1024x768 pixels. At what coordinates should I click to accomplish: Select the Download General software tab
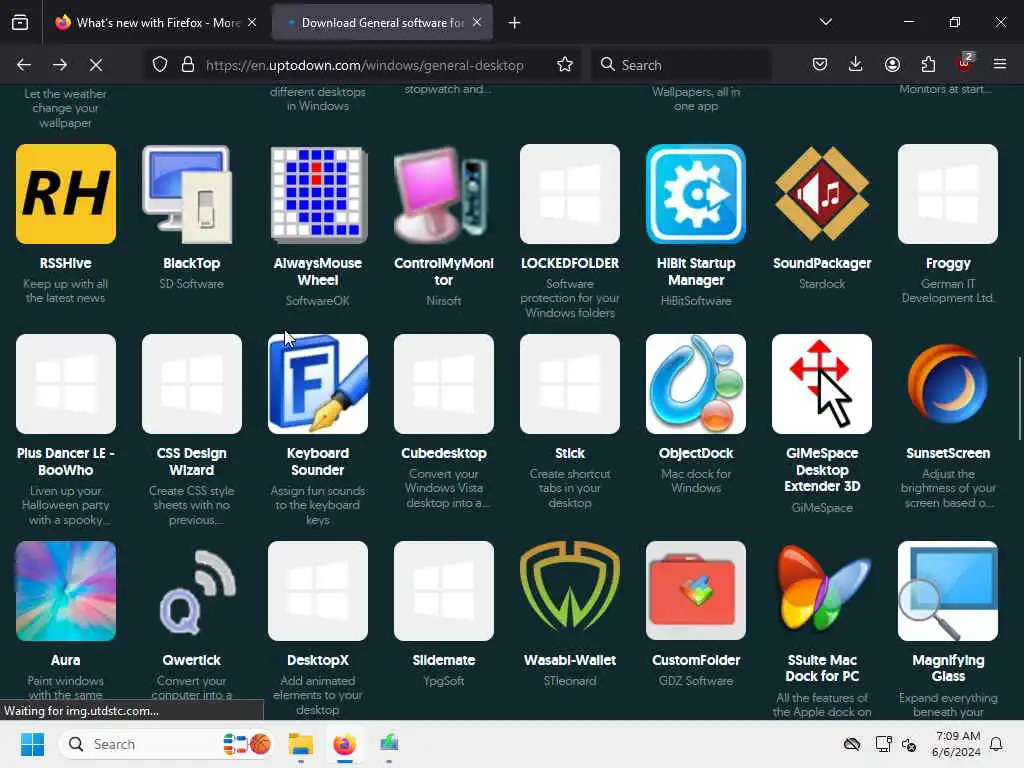point(382,23)
